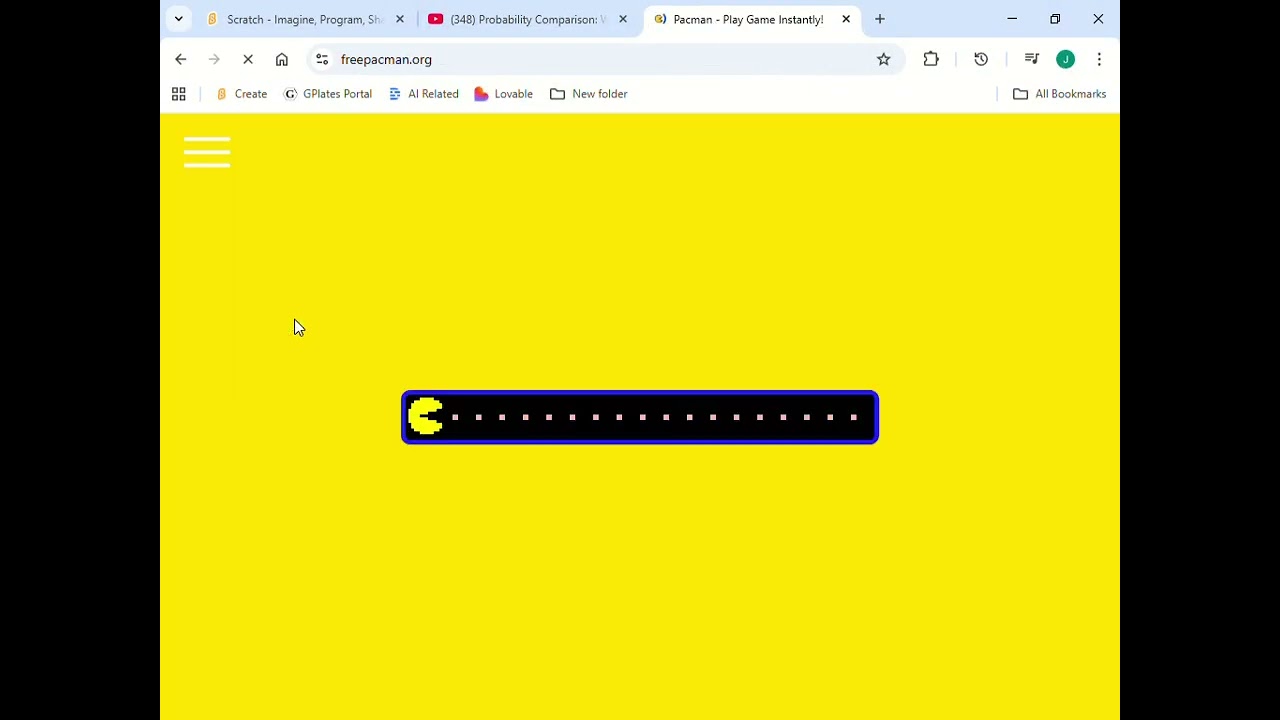Open the hamburger menu on Pacman page
This screenshot has width=1280, height=720.
(207, 152)
